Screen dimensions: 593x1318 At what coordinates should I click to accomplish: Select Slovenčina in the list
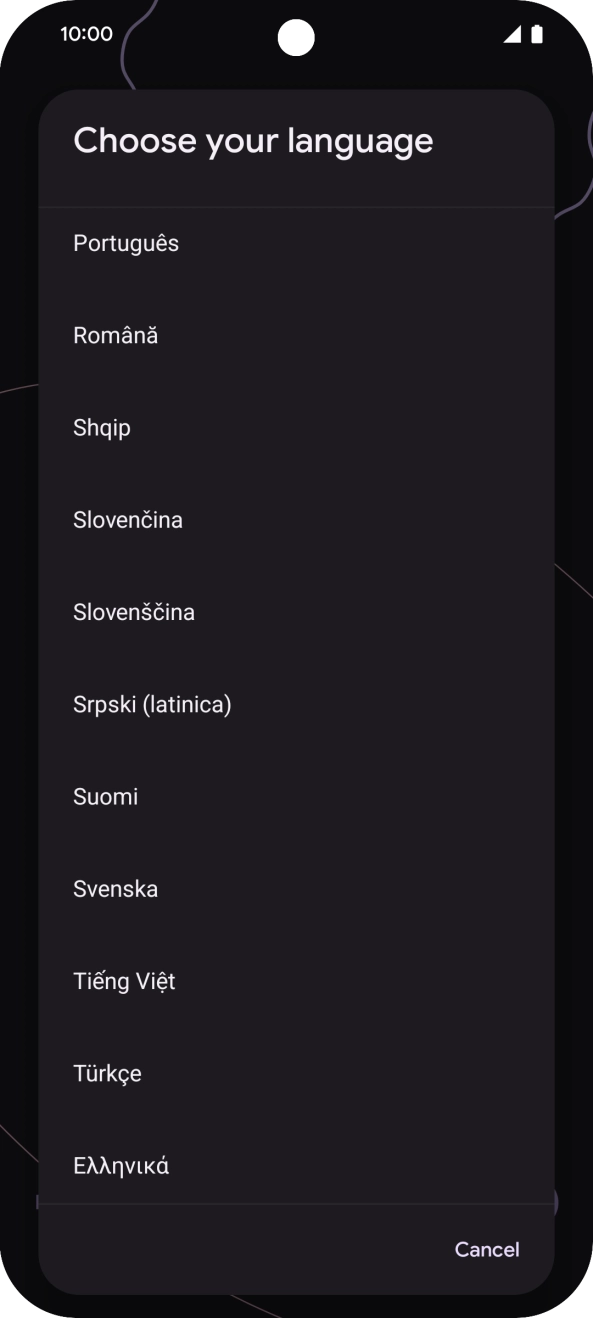click(296, 519)
